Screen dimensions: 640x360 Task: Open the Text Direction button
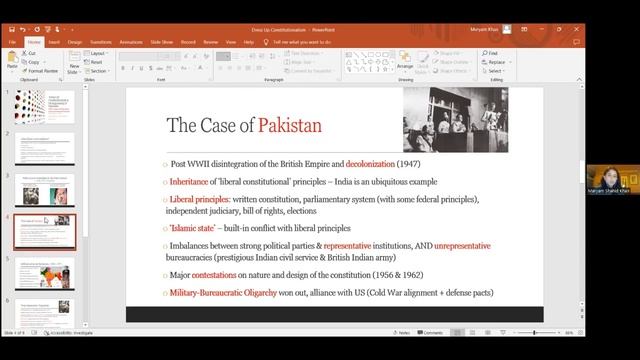point(304,53)
